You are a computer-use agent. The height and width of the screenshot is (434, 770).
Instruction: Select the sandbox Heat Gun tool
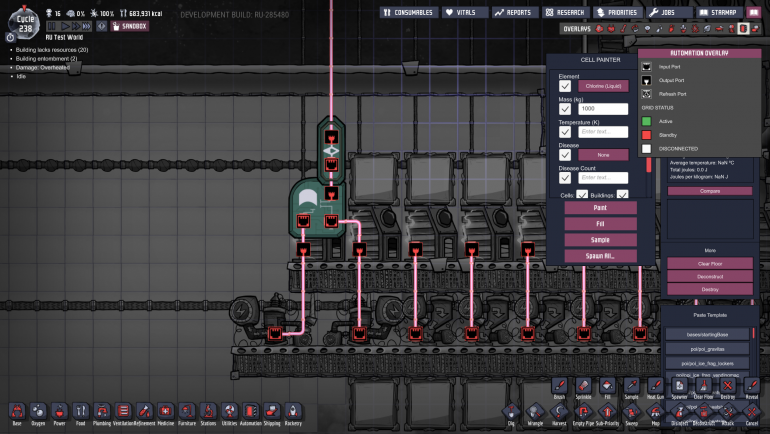tap(656, 386)
